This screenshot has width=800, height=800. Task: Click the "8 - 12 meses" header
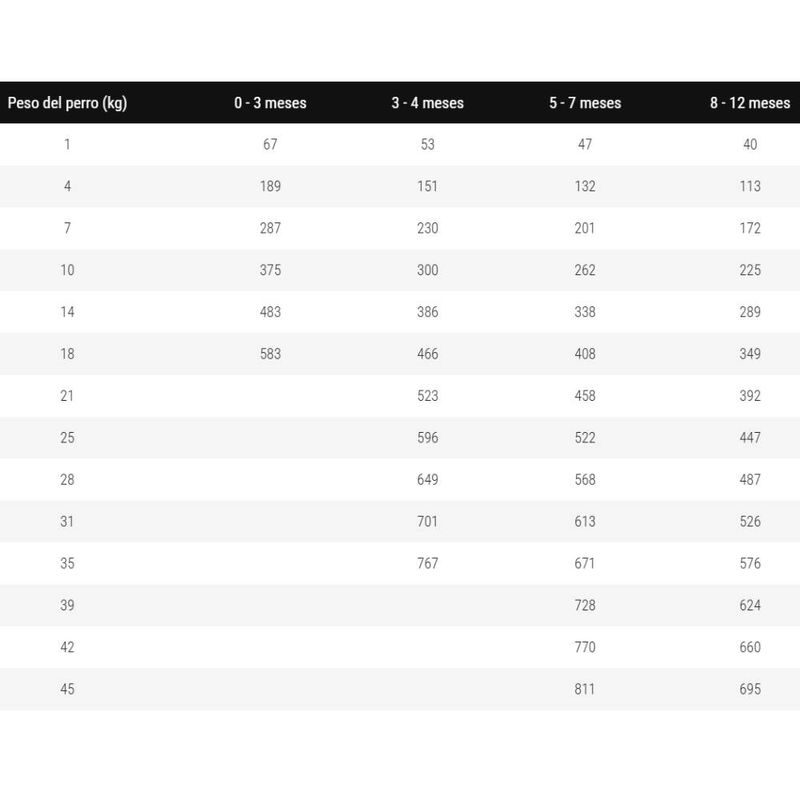750,103
